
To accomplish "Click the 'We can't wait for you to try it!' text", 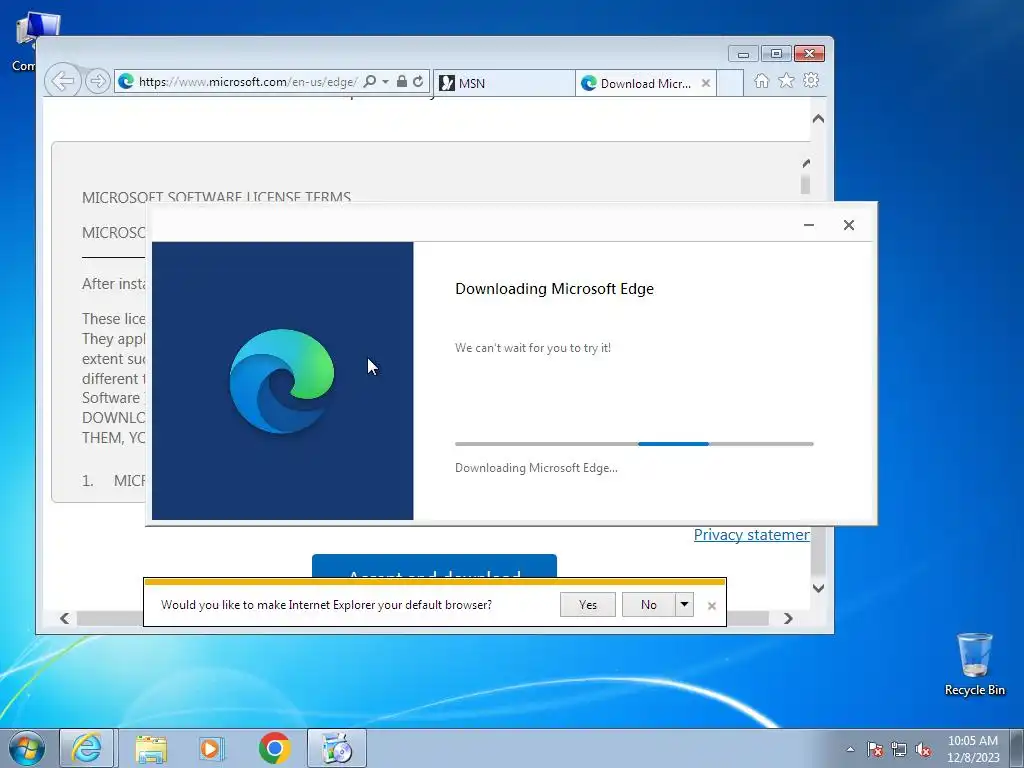I will pyautogui.click(x=533, y=347).
